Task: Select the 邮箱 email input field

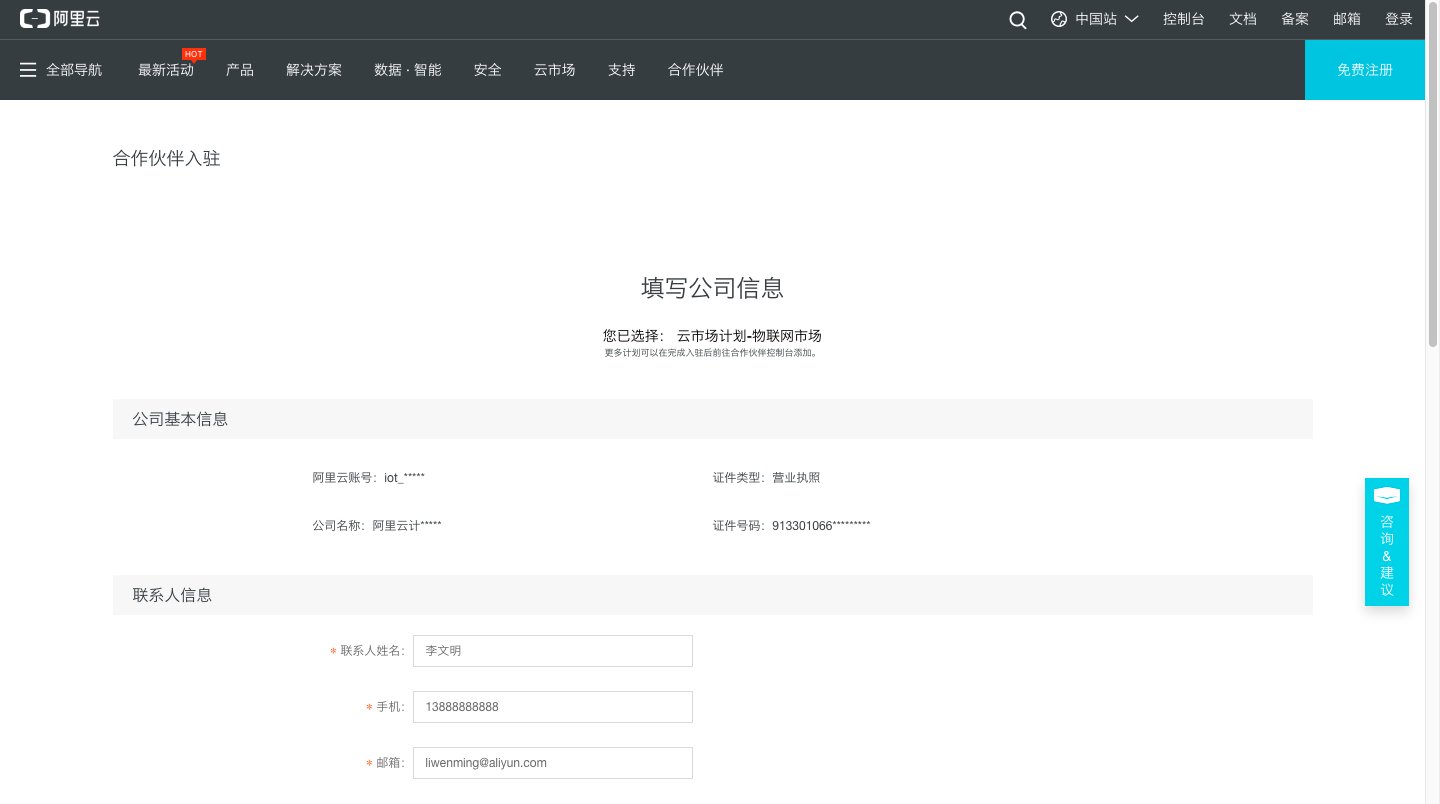Action: click(552, 763)
